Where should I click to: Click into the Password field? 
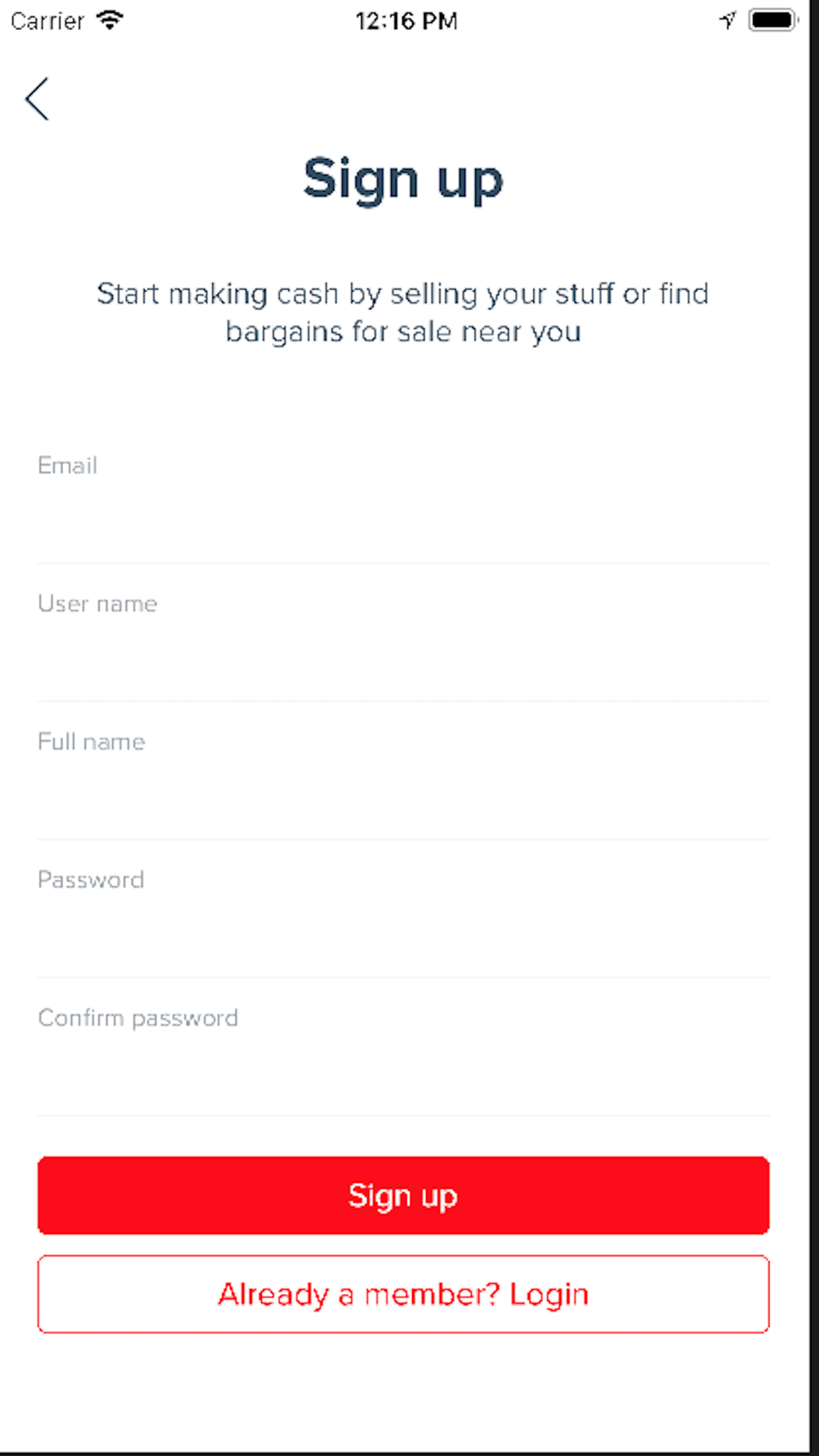(x=403, y=909)
